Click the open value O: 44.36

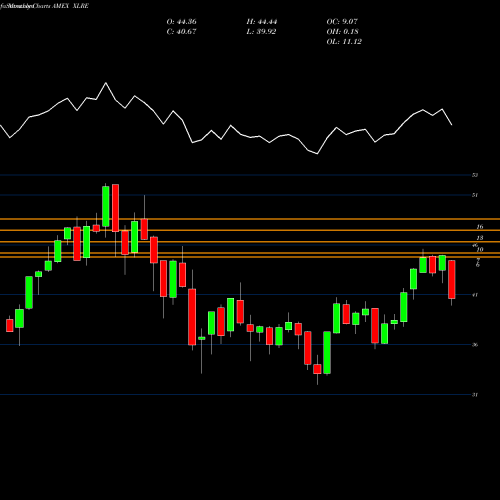click(181, 22)
